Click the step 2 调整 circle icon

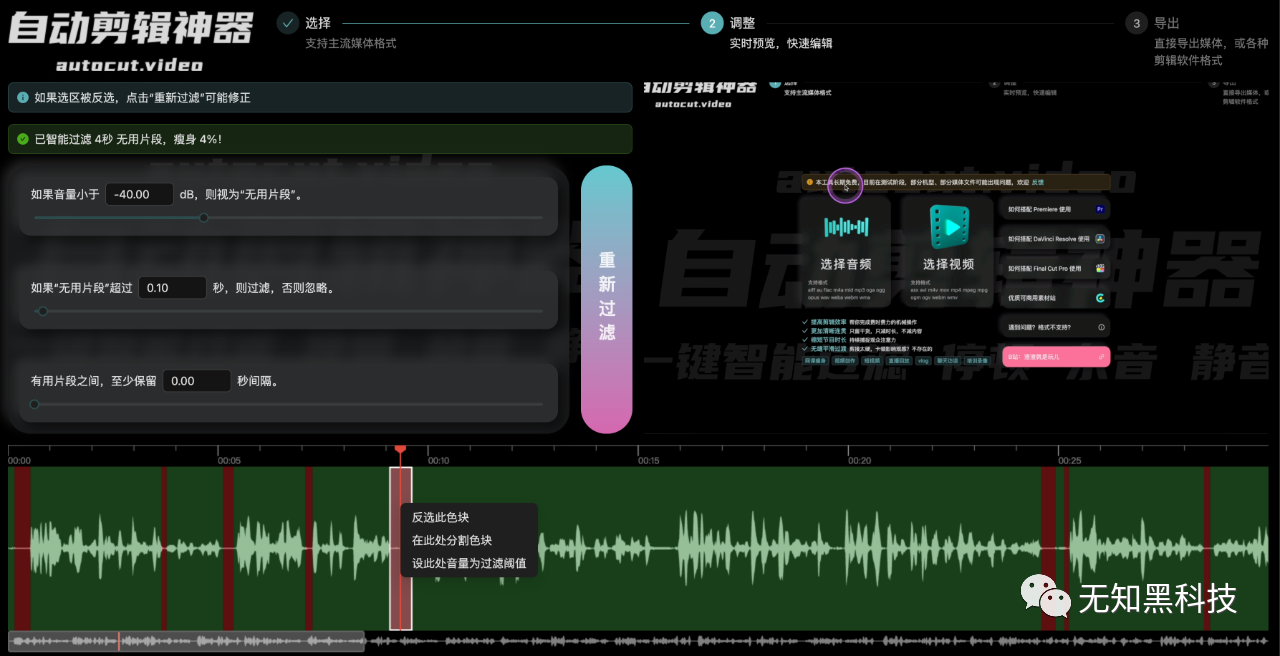coord(712,23)
